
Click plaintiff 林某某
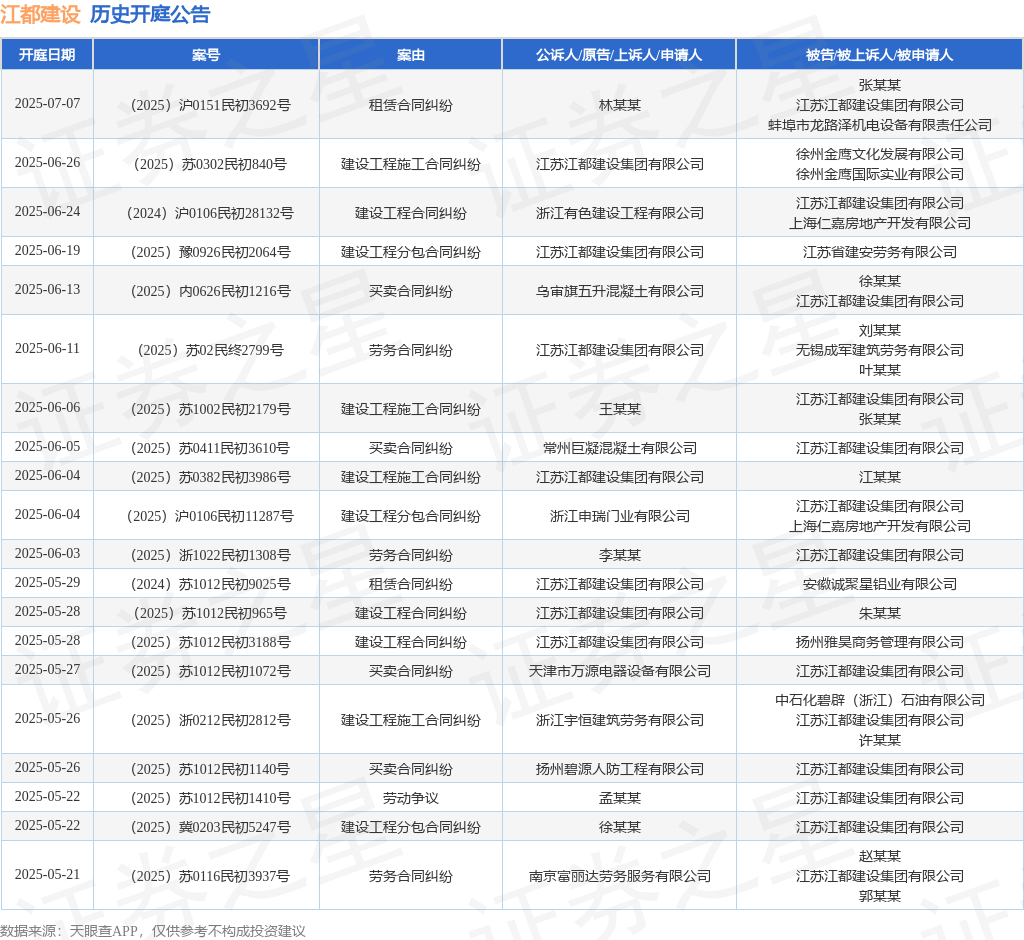click(620, 105)
